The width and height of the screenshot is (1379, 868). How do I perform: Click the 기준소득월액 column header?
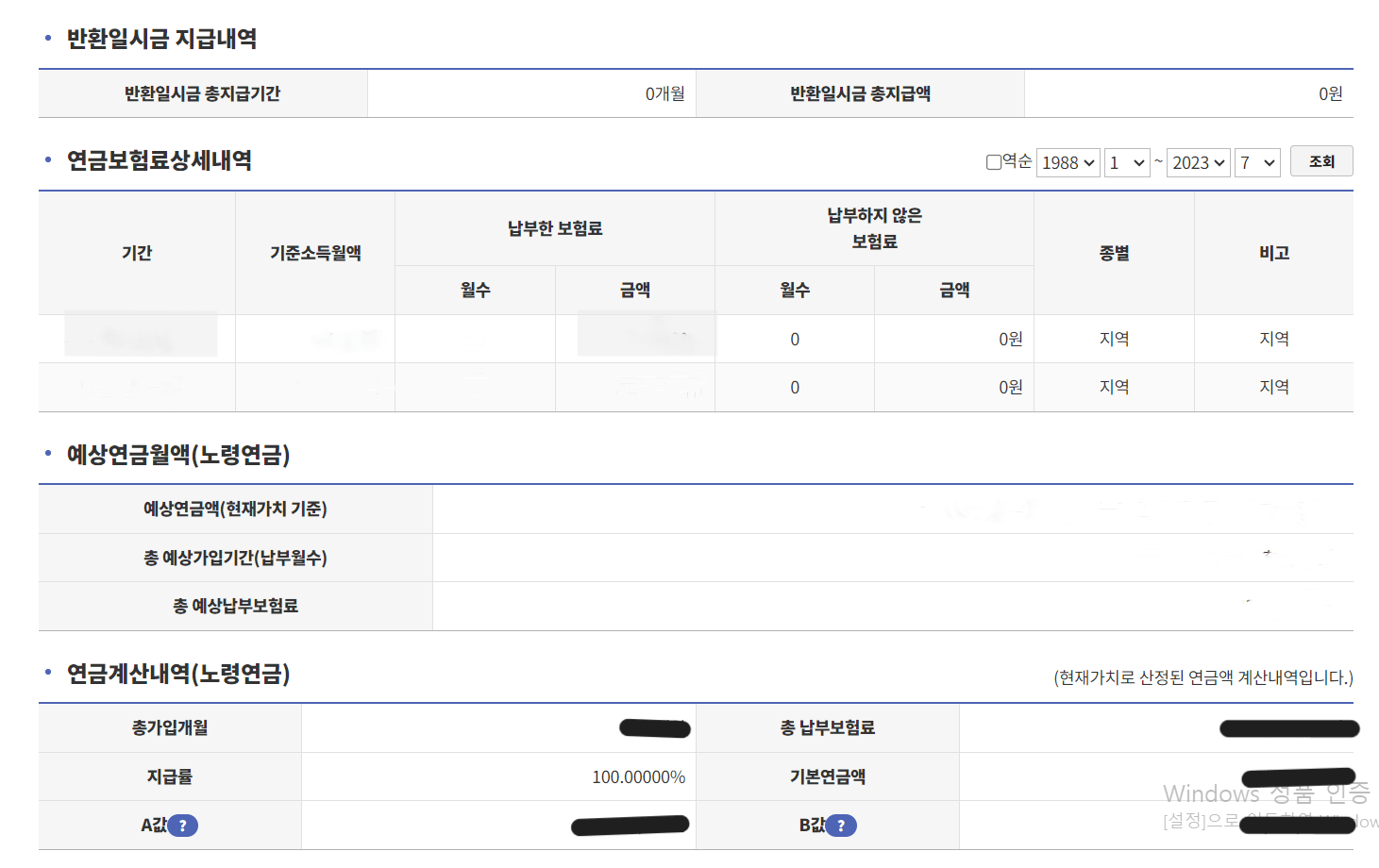point(314,252)
